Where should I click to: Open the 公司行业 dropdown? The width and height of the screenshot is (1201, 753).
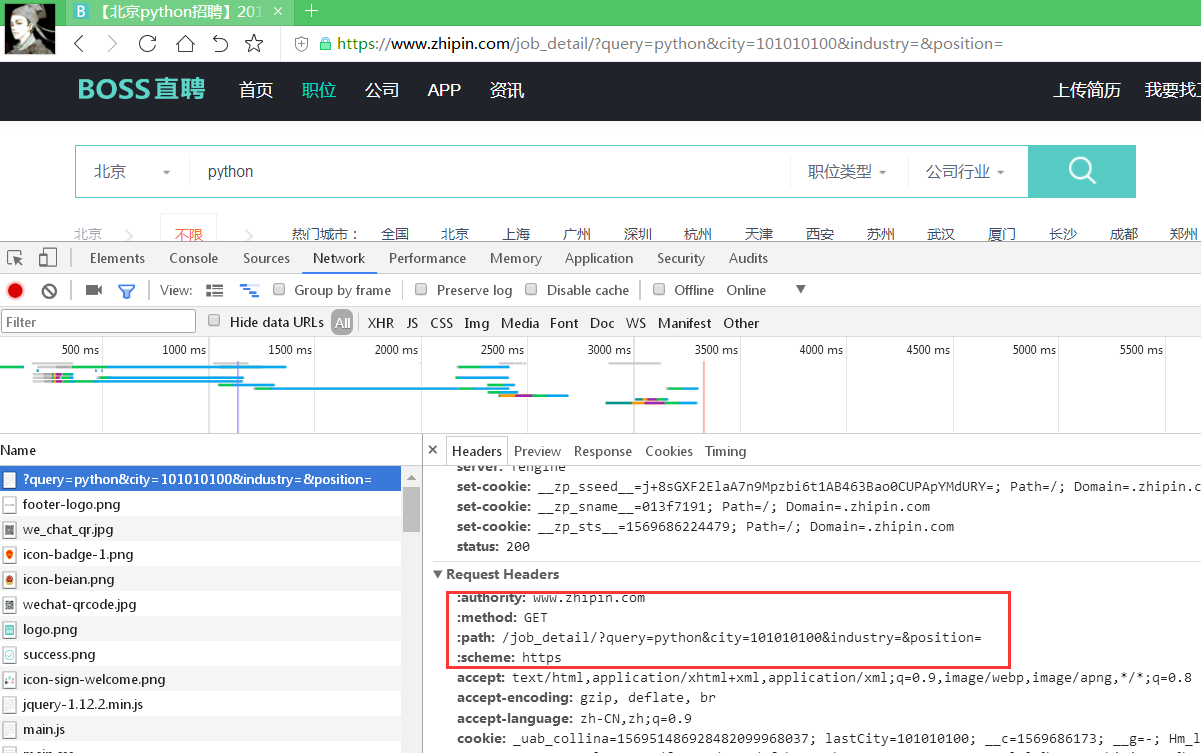pos(965,172)
